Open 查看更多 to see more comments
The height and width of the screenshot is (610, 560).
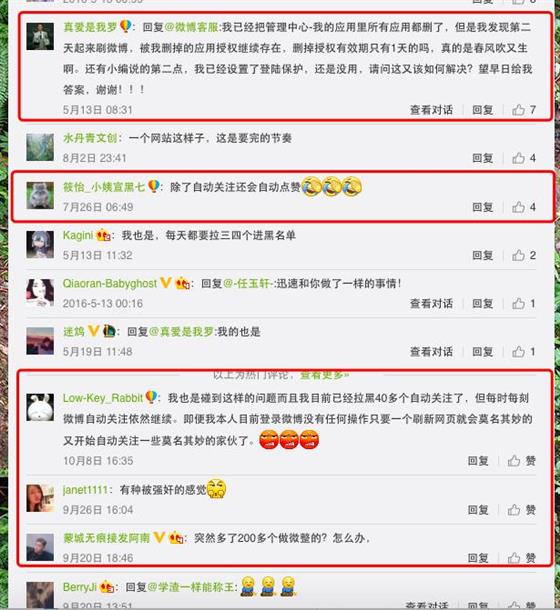point(324,375)
